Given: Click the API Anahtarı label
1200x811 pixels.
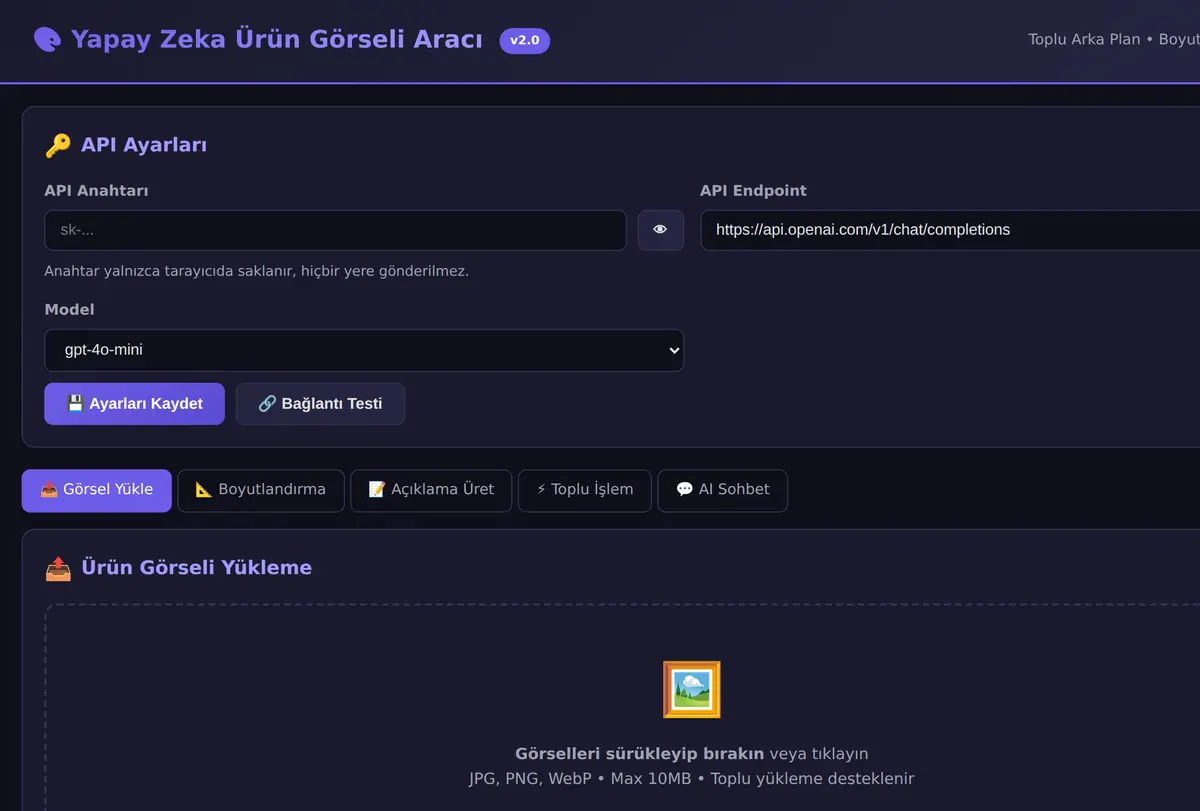Looking at the screenshot, I should pos(96,191).
